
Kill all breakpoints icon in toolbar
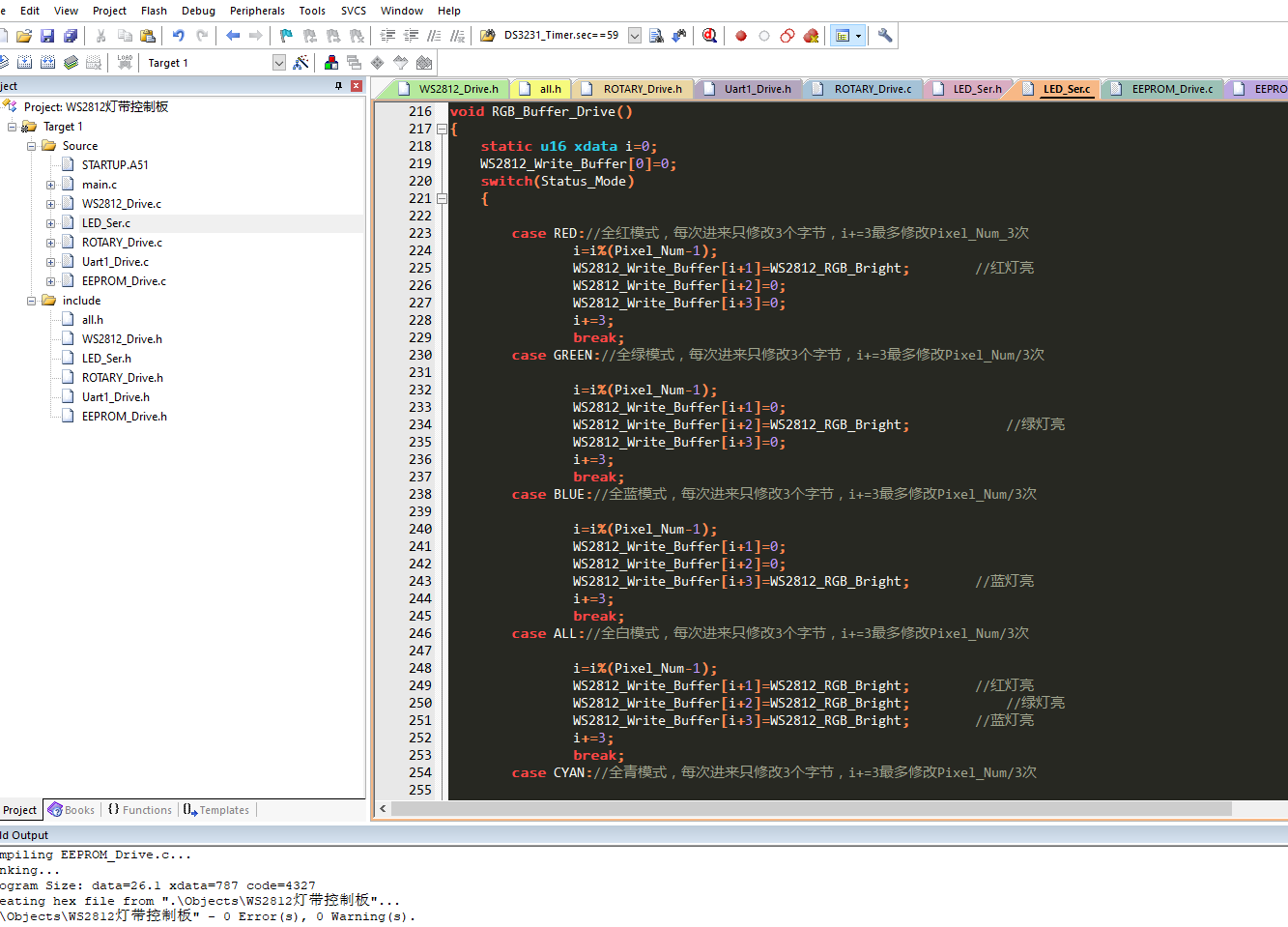(811, 36)
